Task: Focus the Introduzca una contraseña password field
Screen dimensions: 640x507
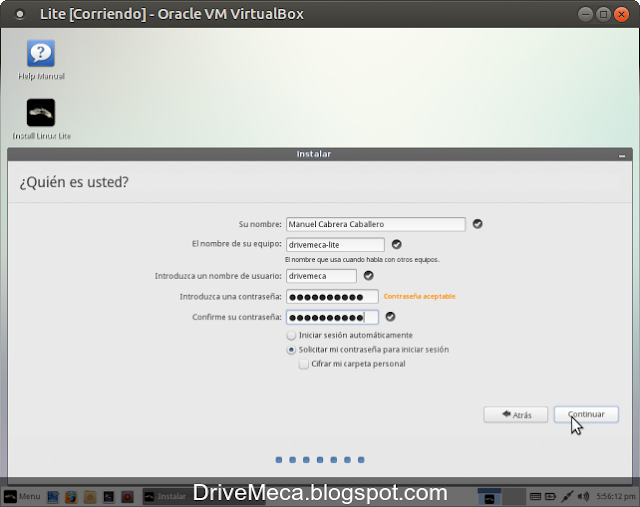Action: point(332,297)
